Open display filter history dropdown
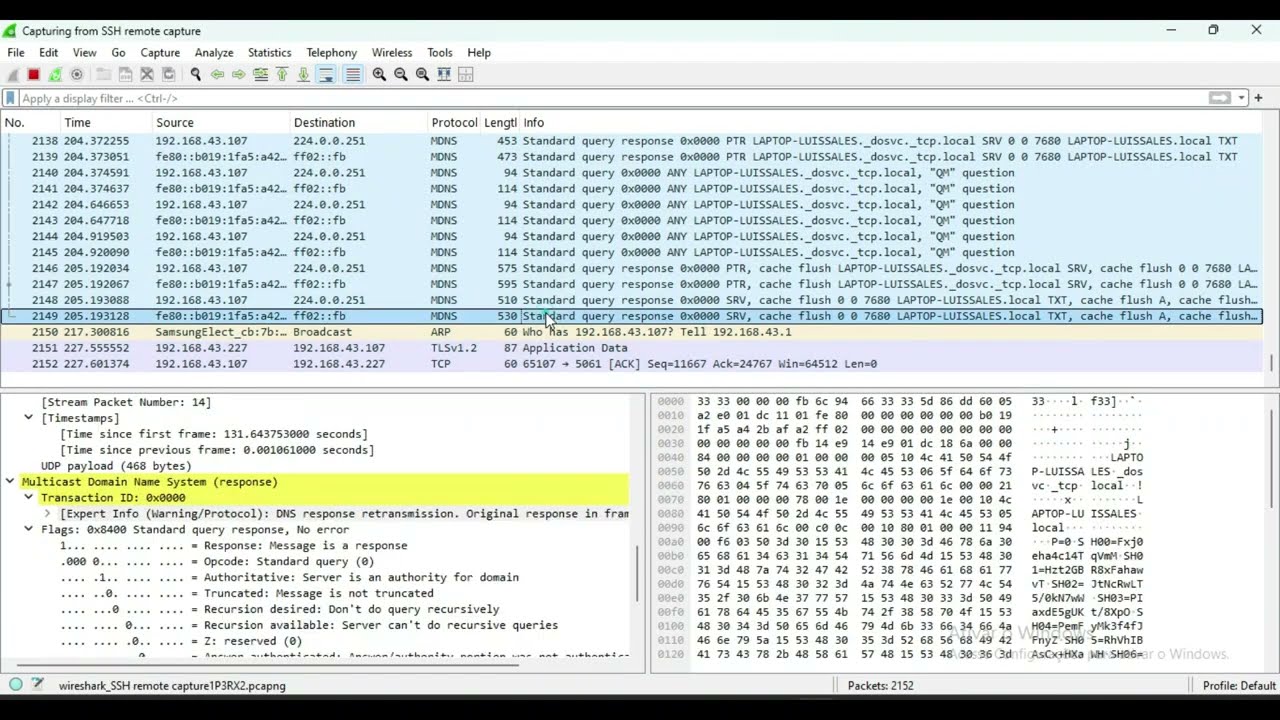This screenshot has height=720, width=1280. (x=1241, y=98)
